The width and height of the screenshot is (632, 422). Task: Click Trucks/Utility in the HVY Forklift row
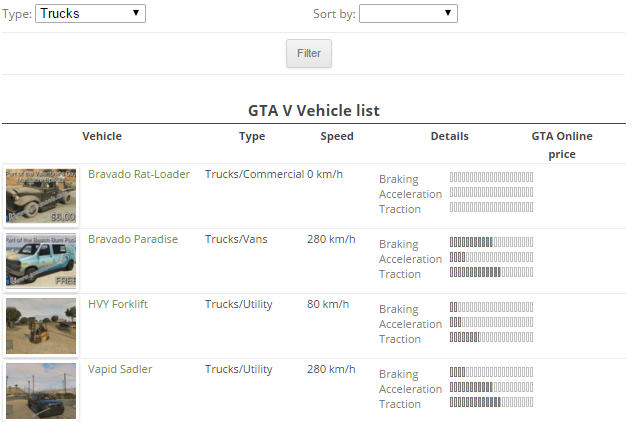point(239,304)
